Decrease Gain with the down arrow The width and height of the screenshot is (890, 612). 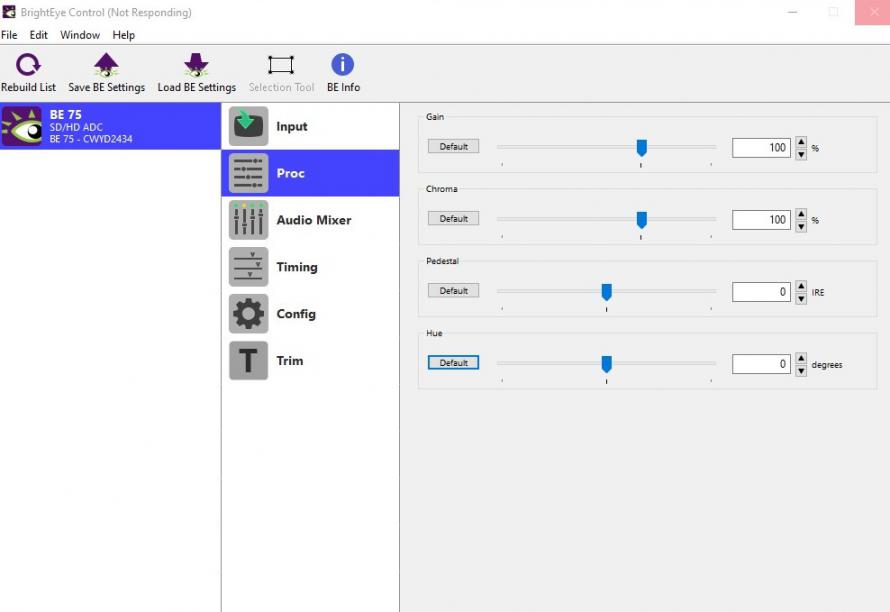[801, 154]
